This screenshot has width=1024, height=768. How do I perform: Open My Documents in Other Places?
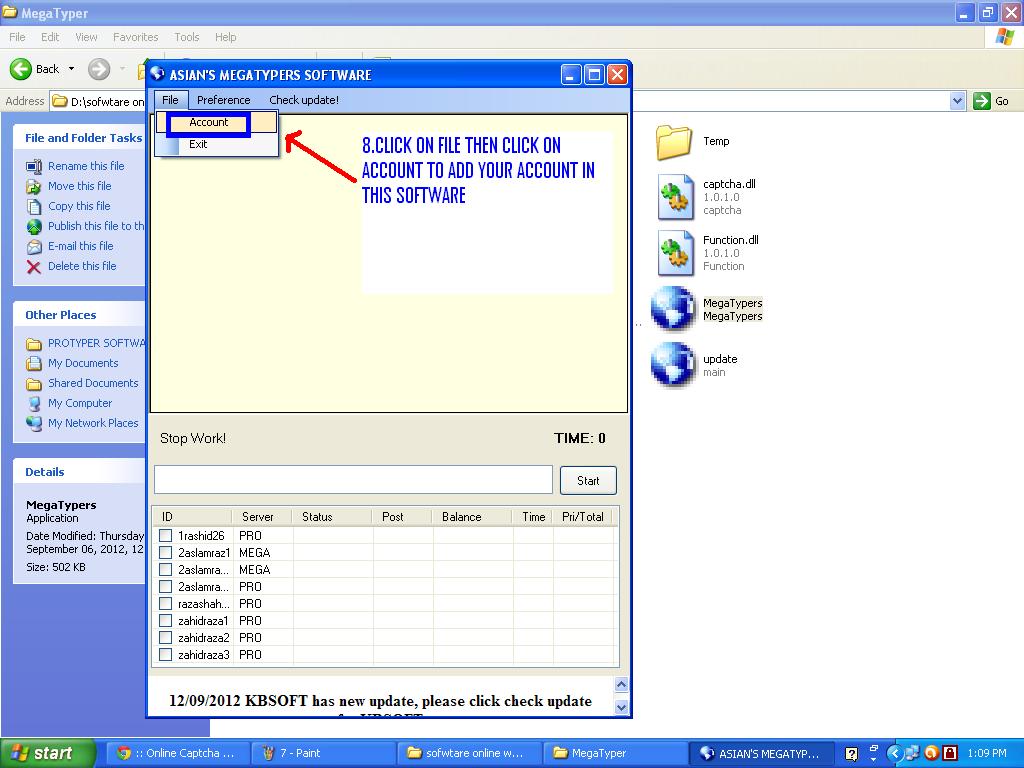click(x=83, y=363)
